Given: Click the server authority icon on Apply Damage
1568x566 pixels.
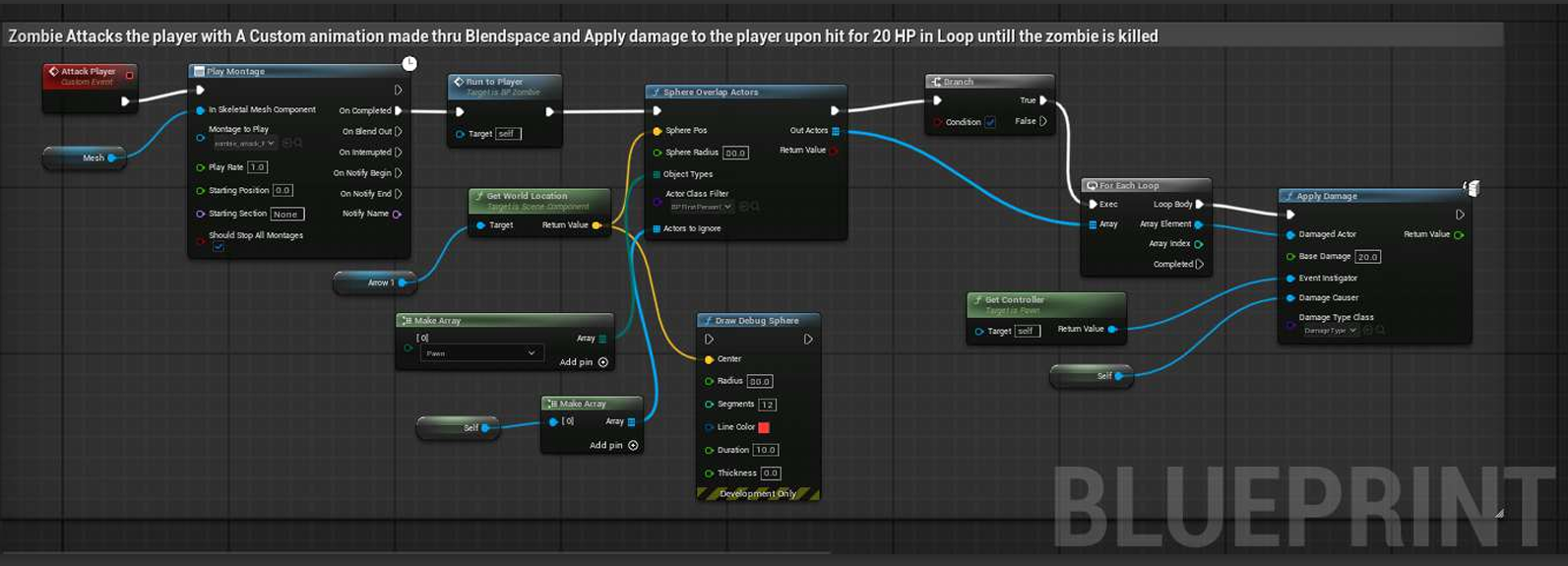Looking at the screenshot, I should (1472, 187).
